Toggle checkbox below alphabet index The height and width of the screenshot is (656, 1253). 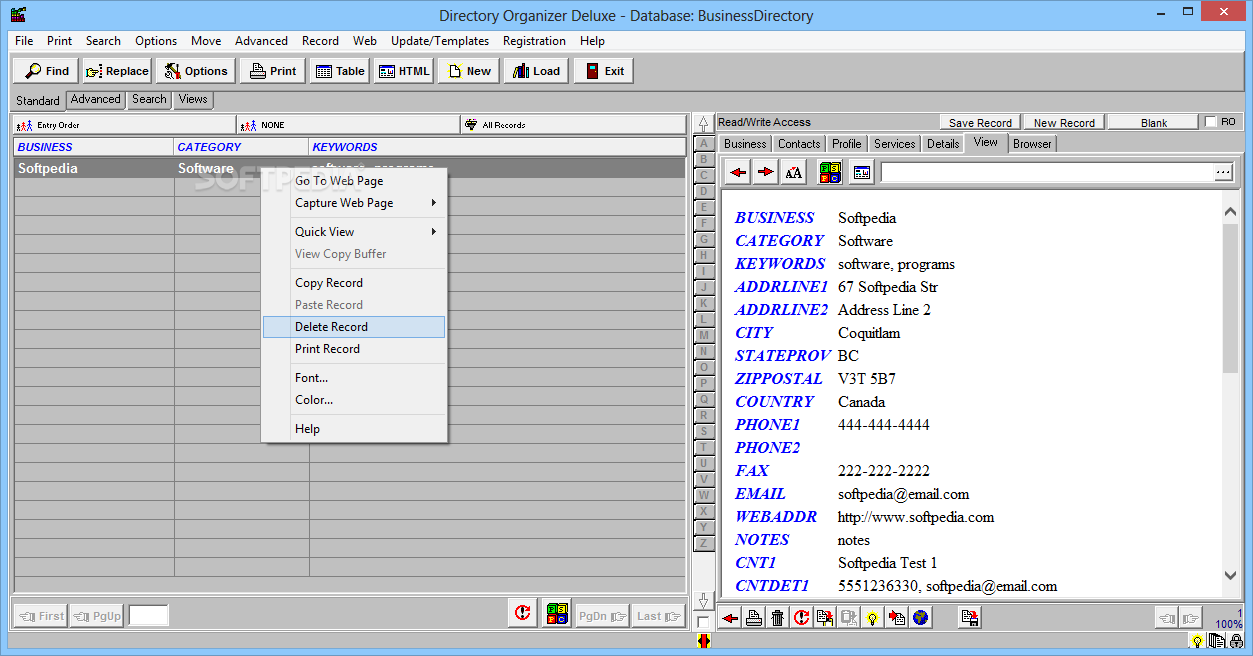[x=703, y=623]
